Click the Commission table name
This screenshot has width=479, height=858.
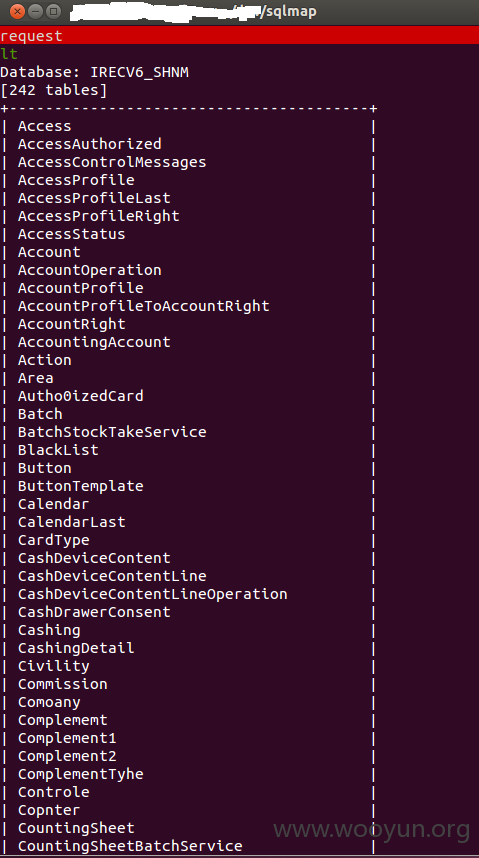pos(62,684)
